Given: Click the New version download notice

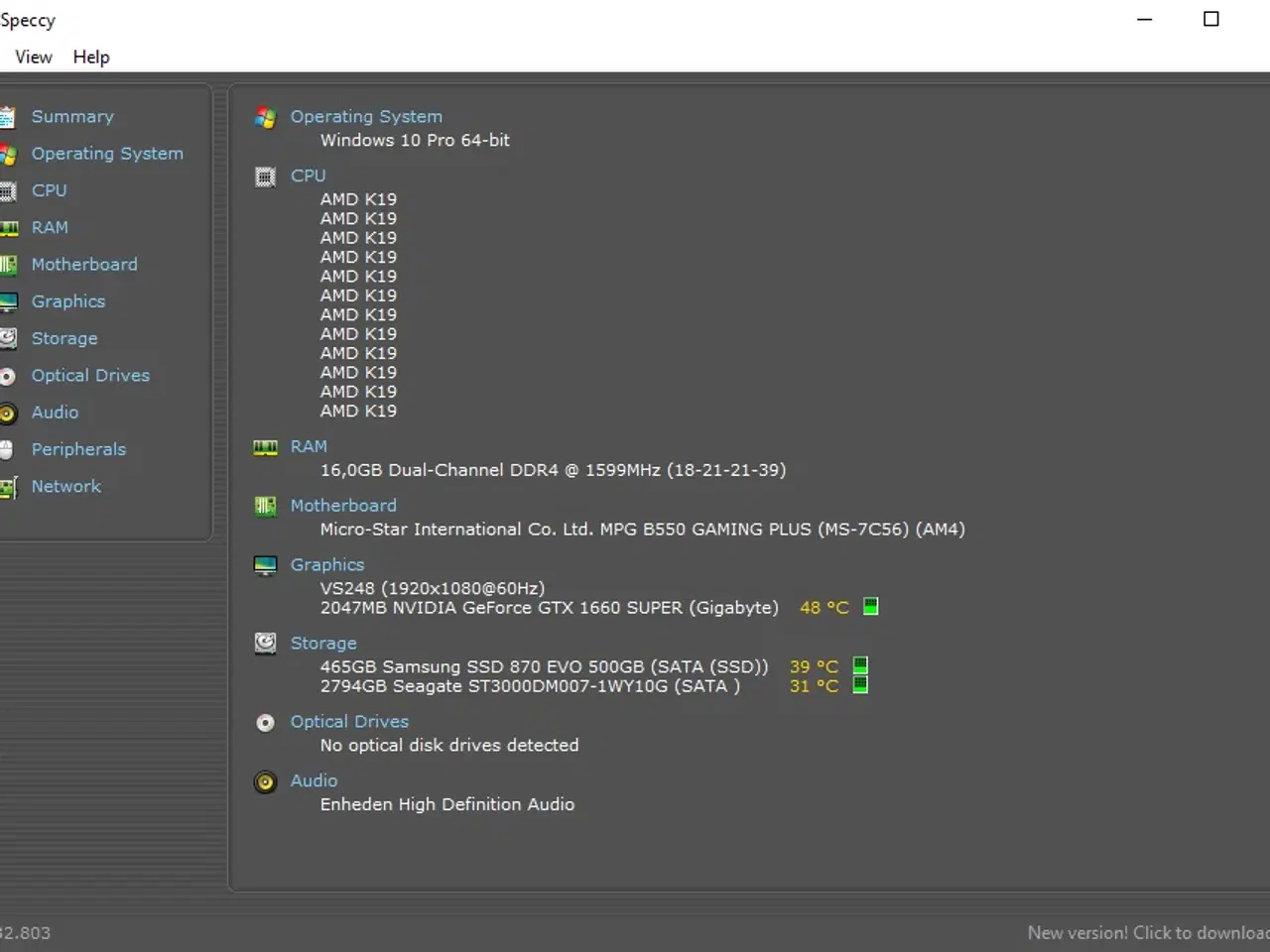Looking at the screenshot, I should tap(1149, 933).
